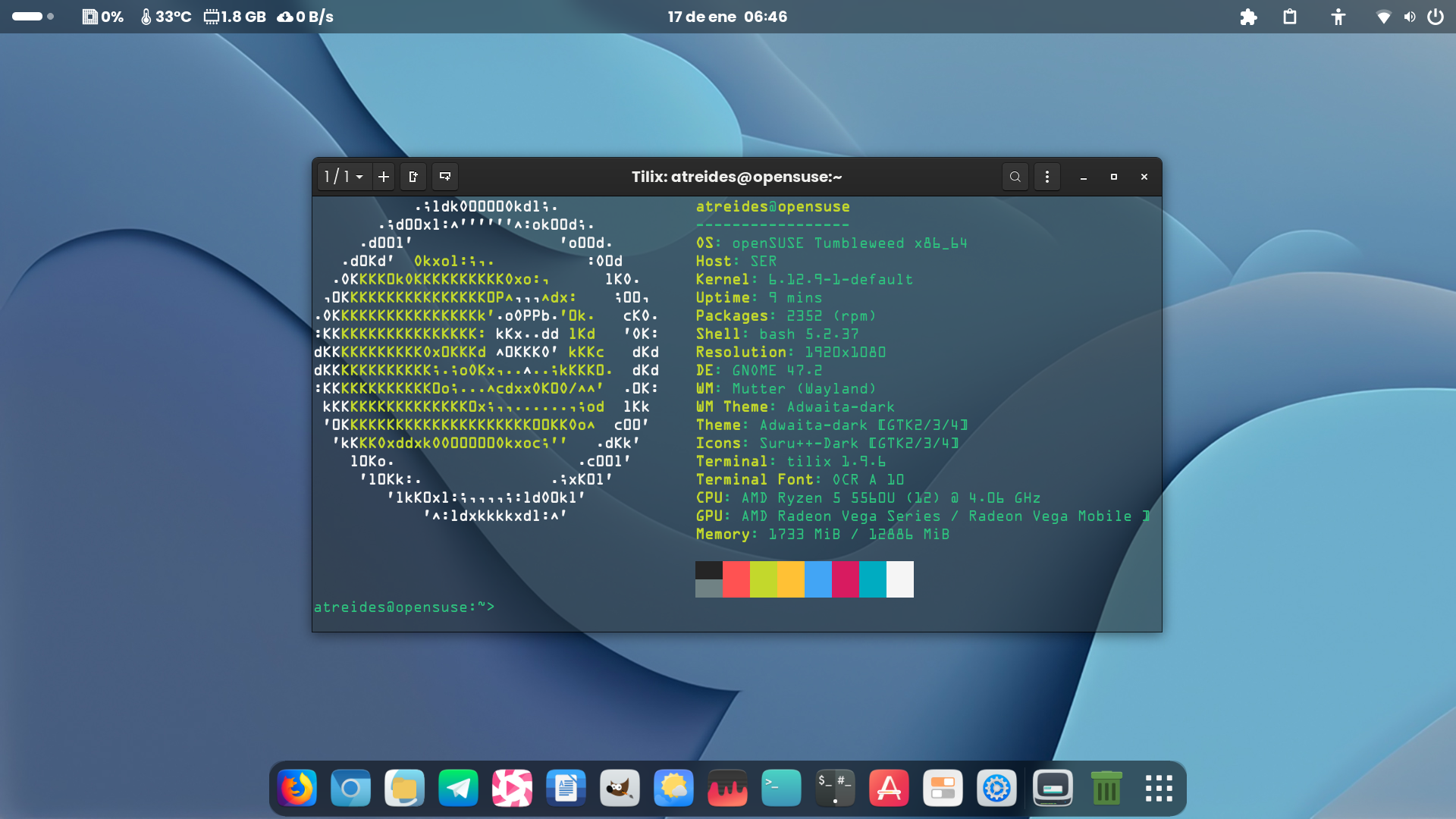The height and width of the screenshot is (819, 1456).
Task: Click the Kernel: 6.12.9-1-default line
Action: [x=805, y=280]
